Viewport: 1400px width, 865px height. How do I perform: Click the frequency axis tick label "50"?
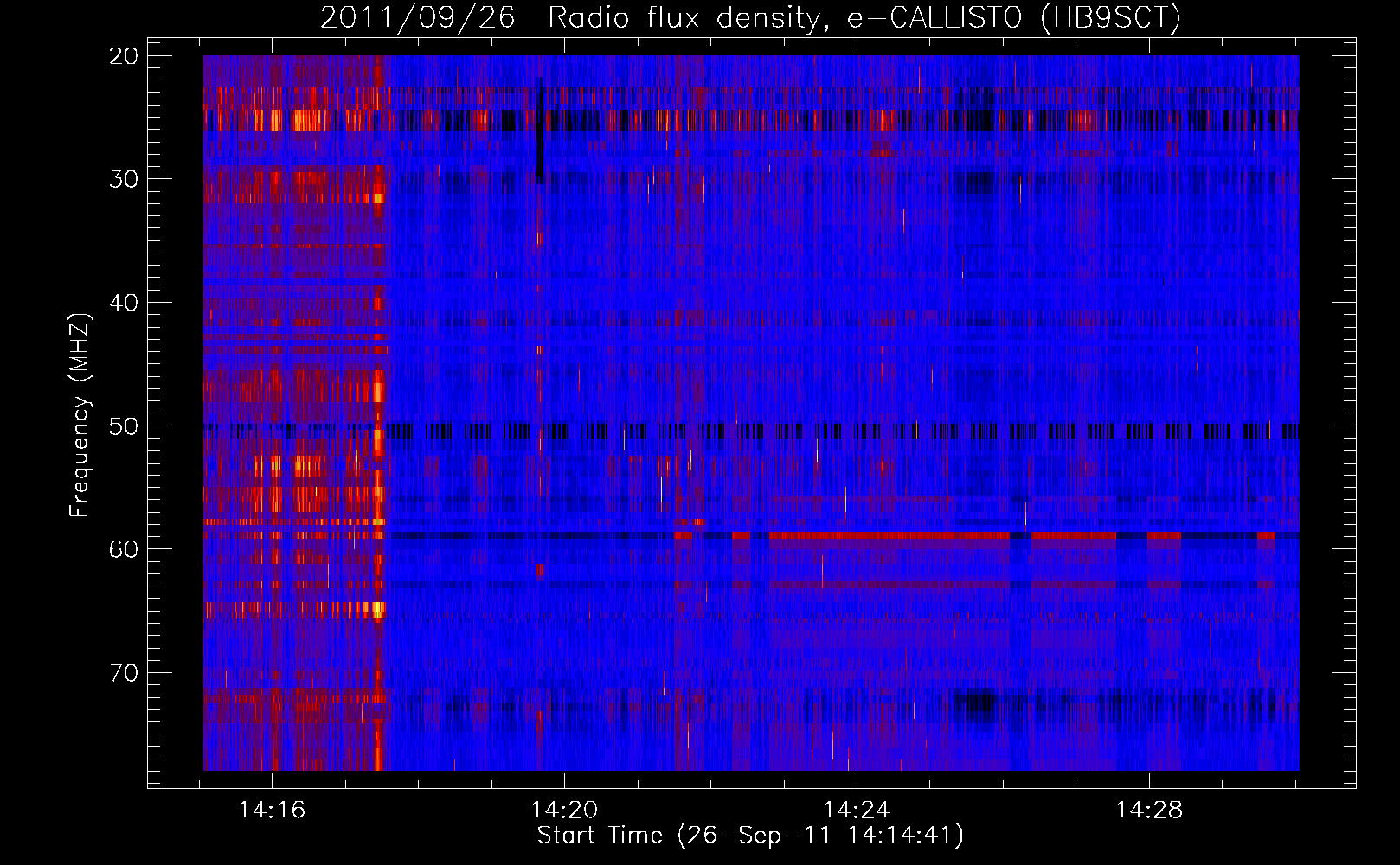(x=125, y=426)
